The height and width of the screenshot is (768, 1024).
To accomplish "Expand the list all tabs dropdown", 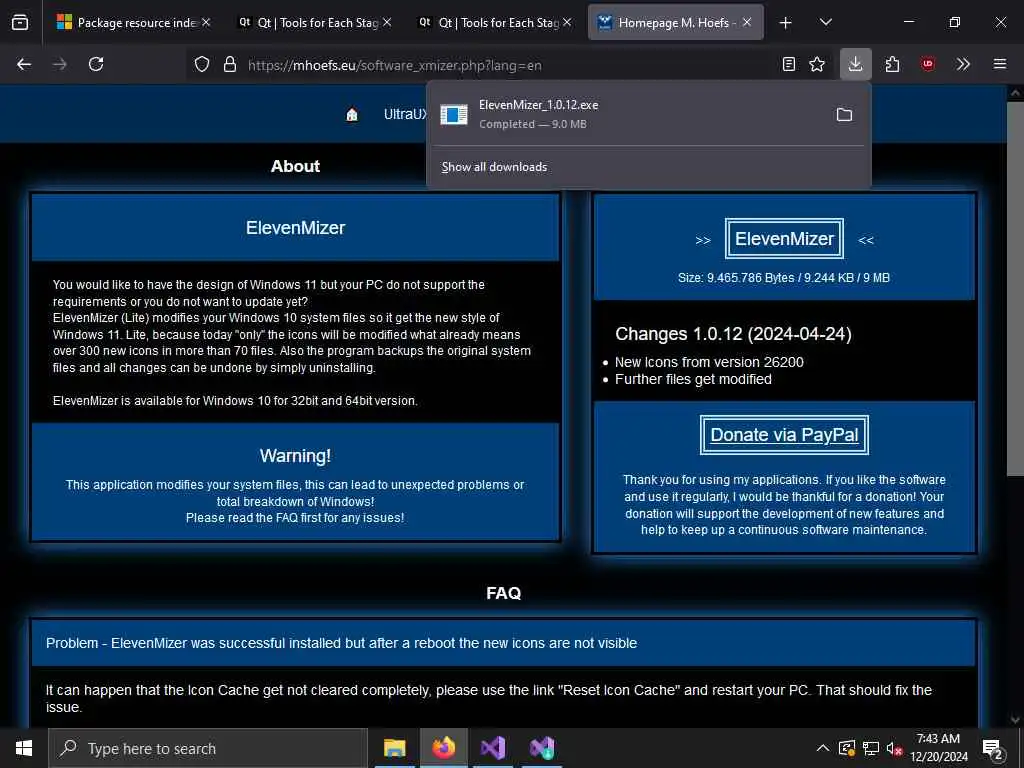I will (825, 22).
